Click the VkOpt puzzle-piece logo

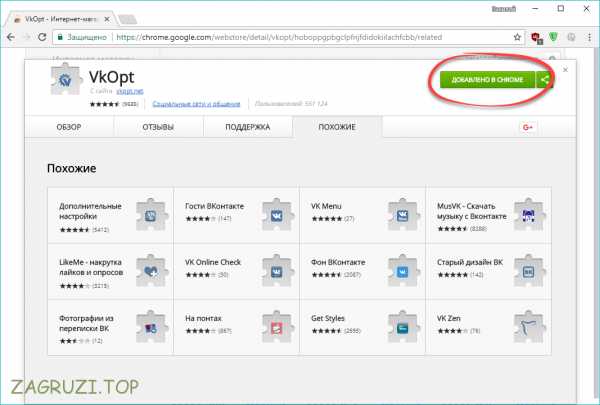click(66, 80)
